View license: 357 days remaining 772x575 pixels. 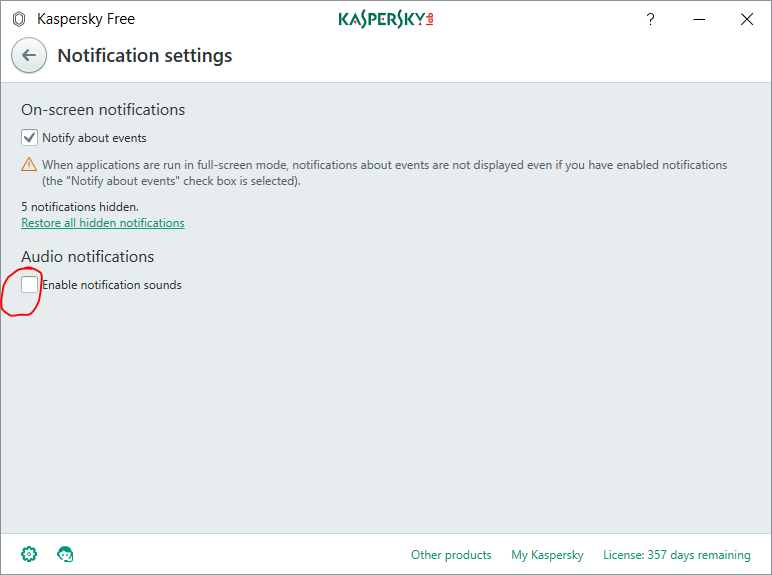coord(676,555)
